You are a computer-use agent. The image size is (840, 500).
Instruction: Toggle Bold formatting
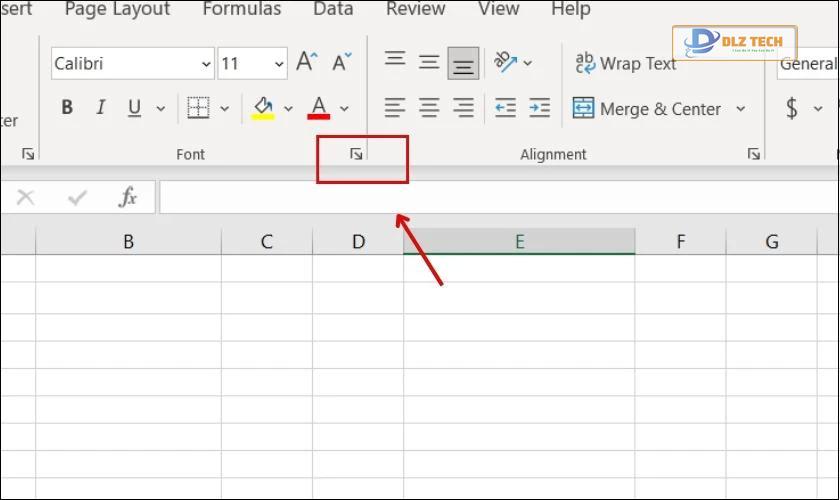point(67,108)
